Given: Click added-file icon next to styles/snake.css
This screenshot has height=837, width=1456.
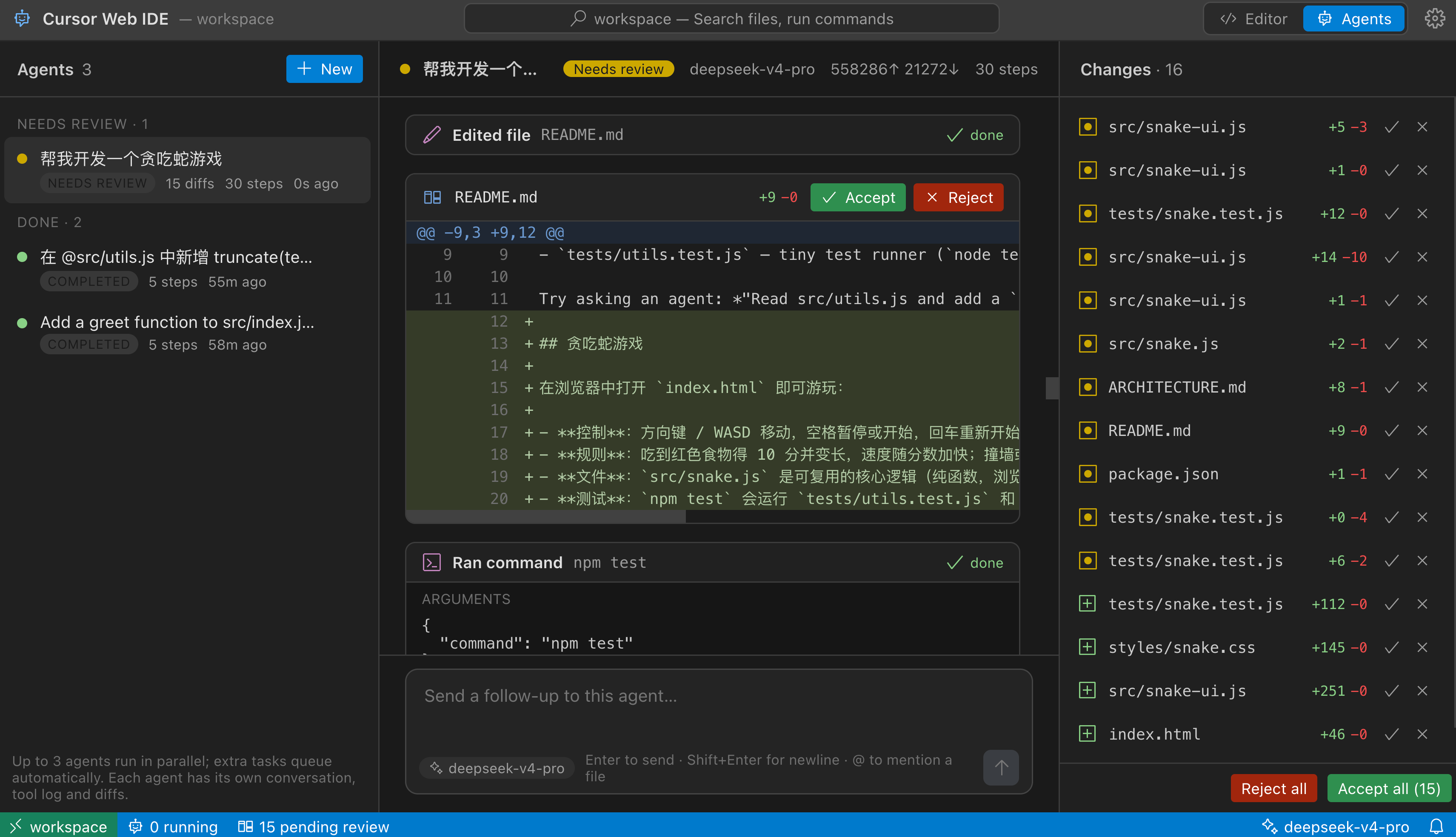Looking at the screenshot, I should pos(1088,647).
